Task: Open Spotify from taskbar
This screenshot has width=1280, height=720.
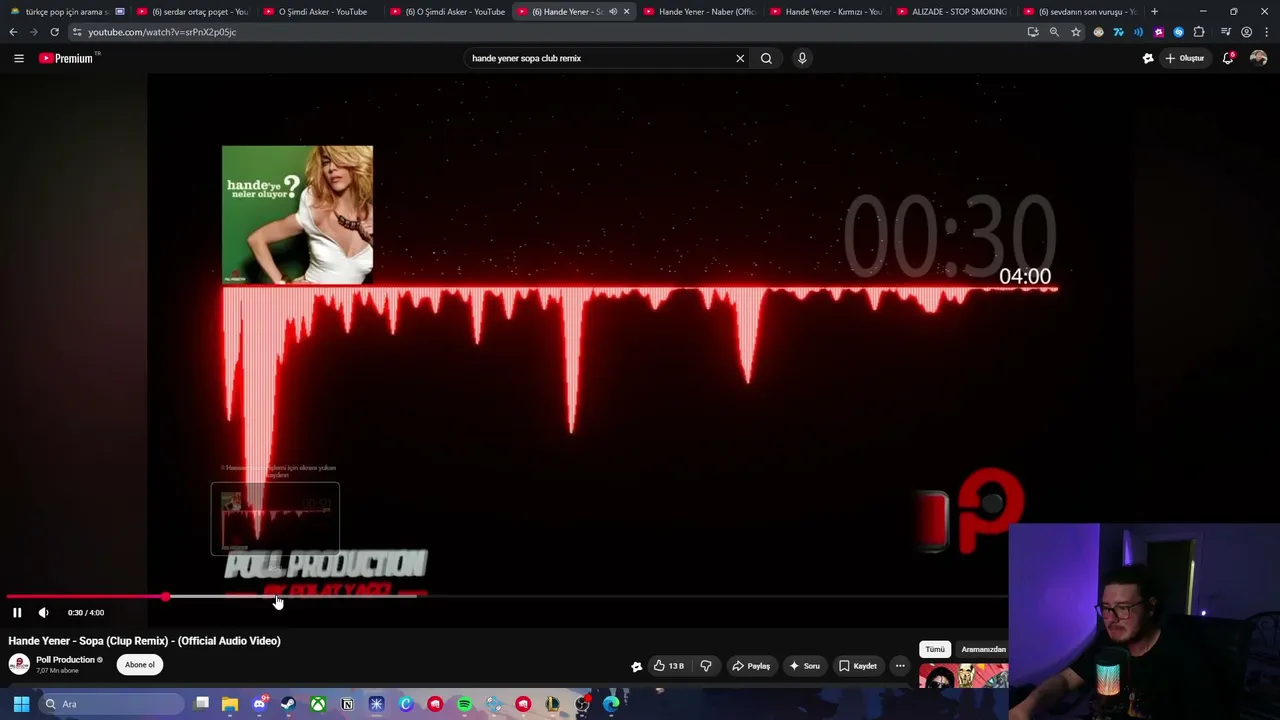Action: pyautogui.click(x=464, y=704)
